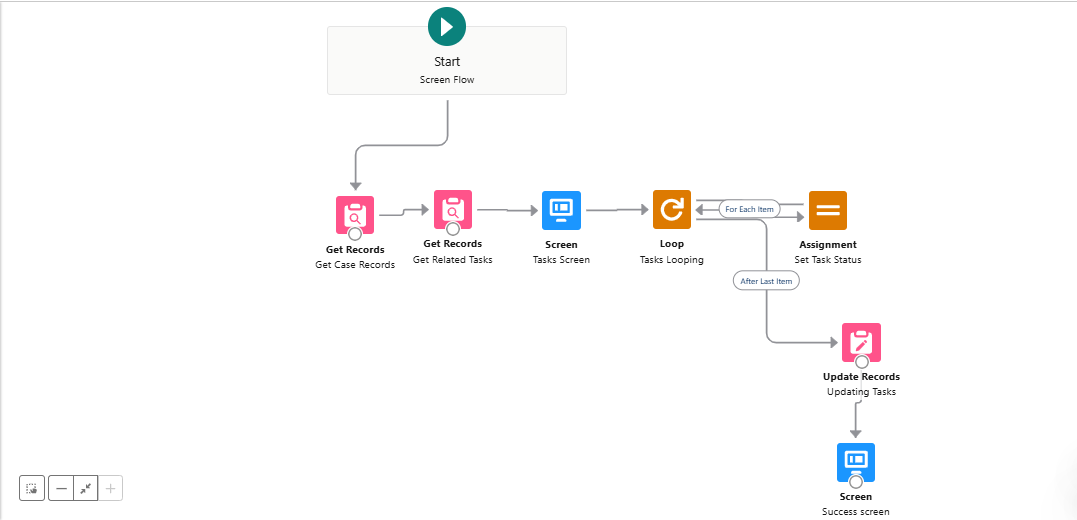Click the 'Get Related Tasks' text label
Screen dimensions: 1077x520
pos(452,260)
